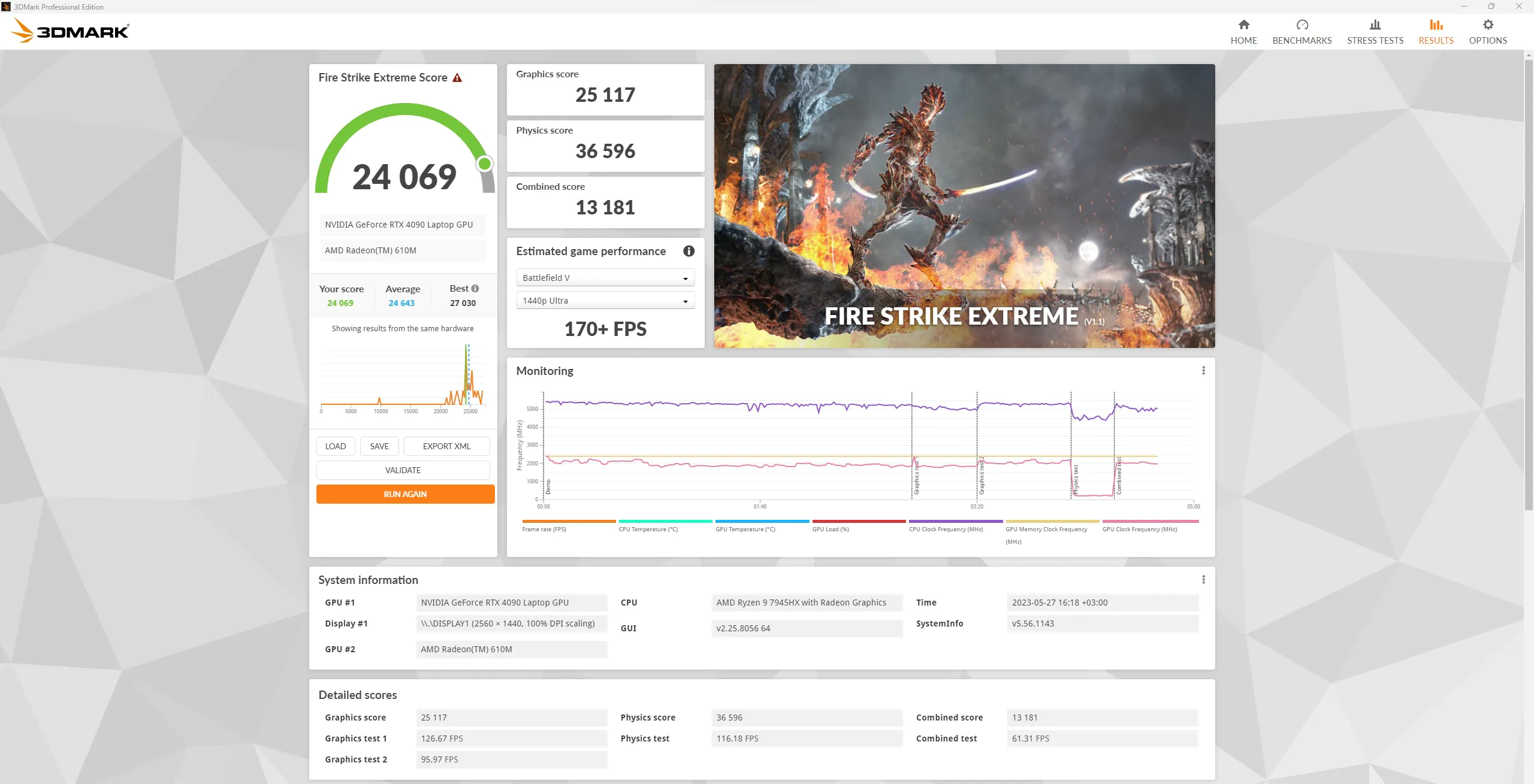Click the VALIDATE button
1534x784 pixels.
[403, 470]
